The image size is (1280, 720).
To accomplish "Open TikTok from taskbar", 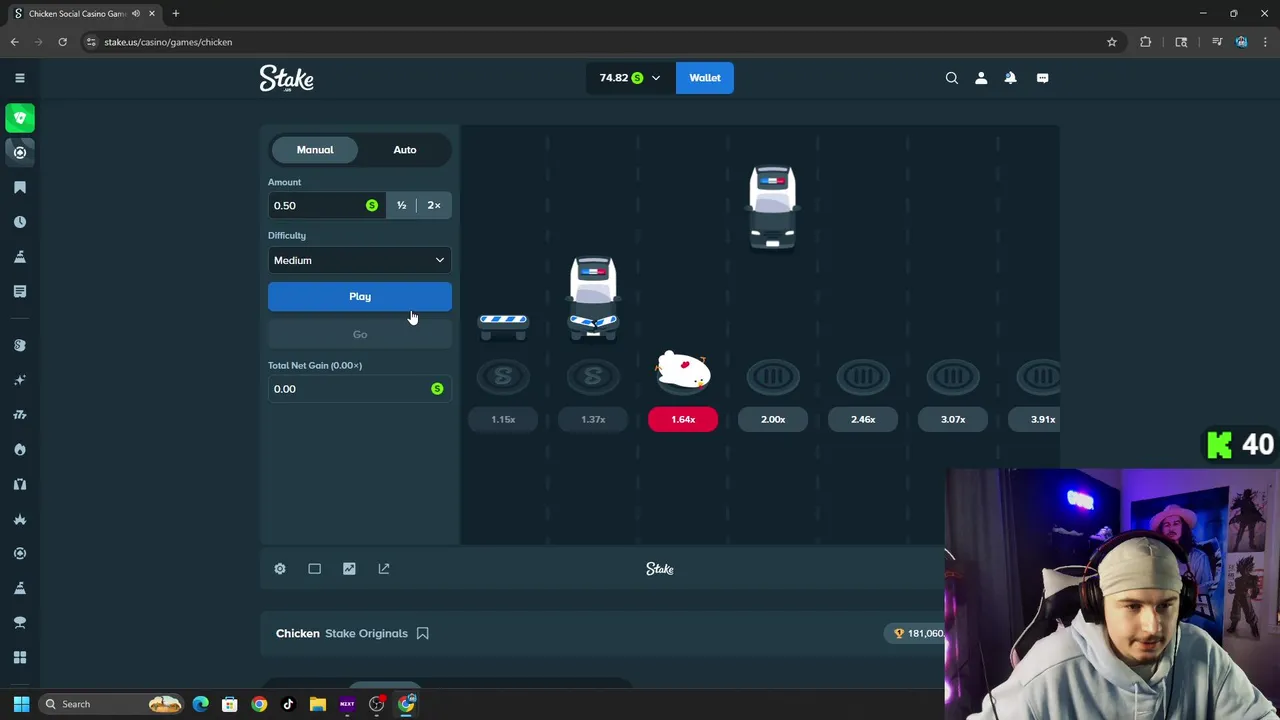I will (288, 704).
